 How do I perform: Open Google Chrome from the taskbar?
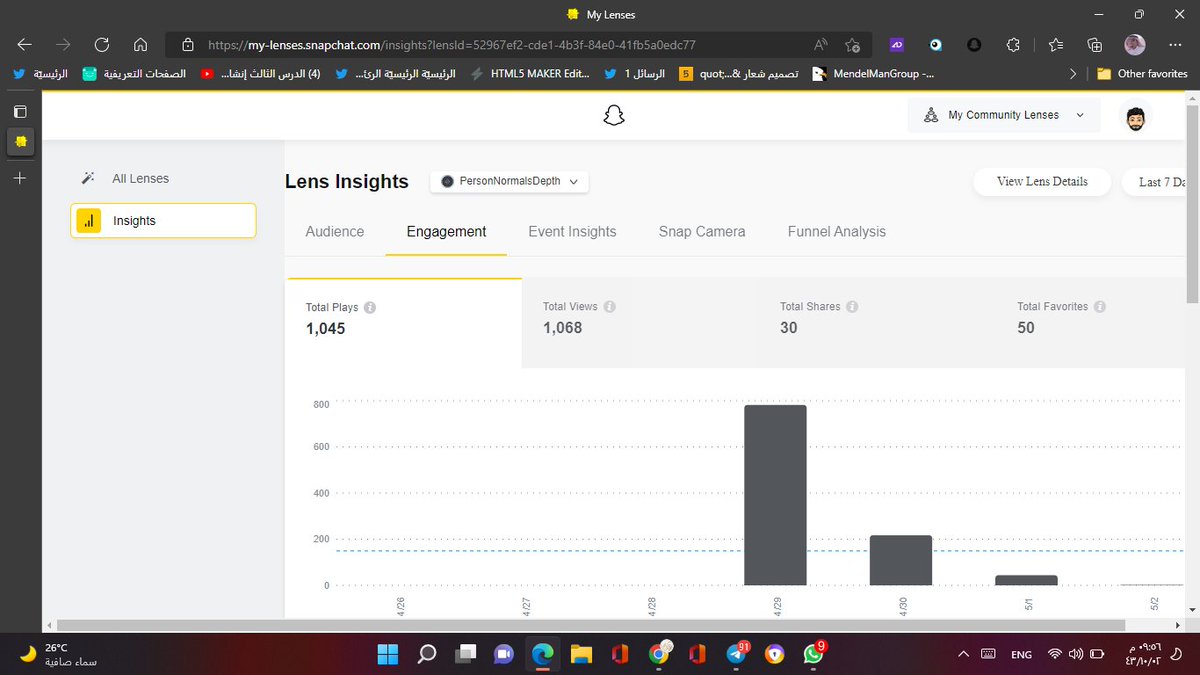point(658,654)
